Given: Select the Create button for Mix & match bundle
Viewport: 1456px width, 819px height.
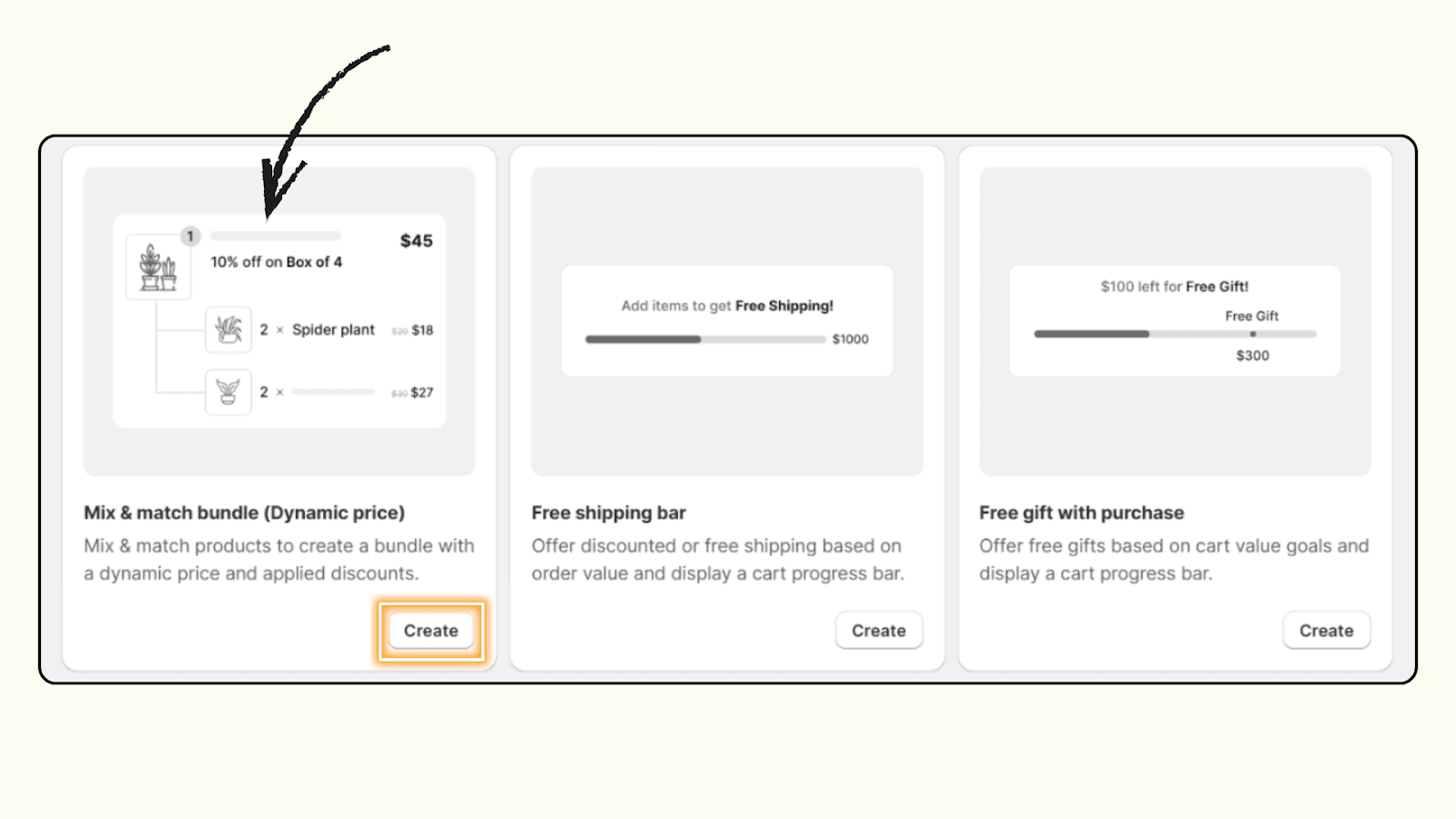Looking at the screenshot, I should (x=430, y=630).
